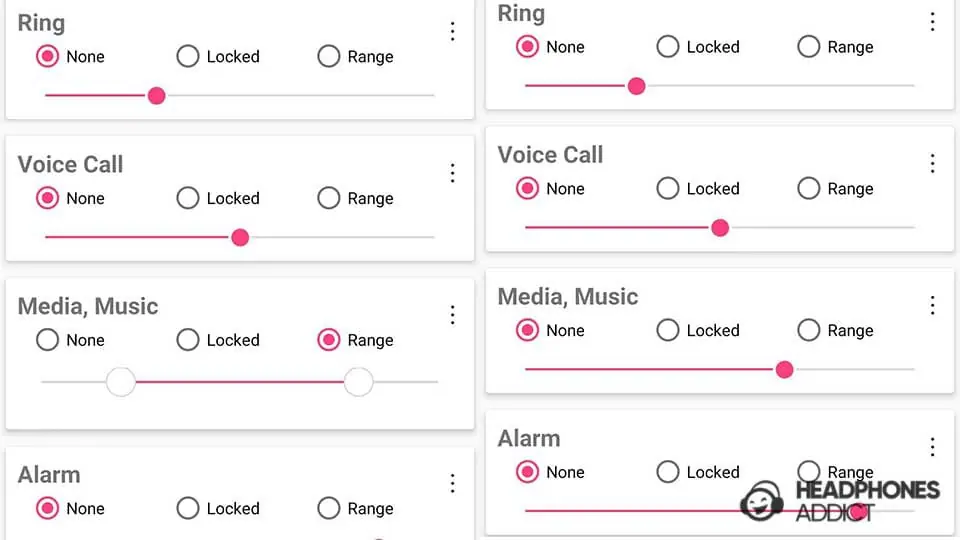Open Ring overflow menu on right panel

click(933, 21)
